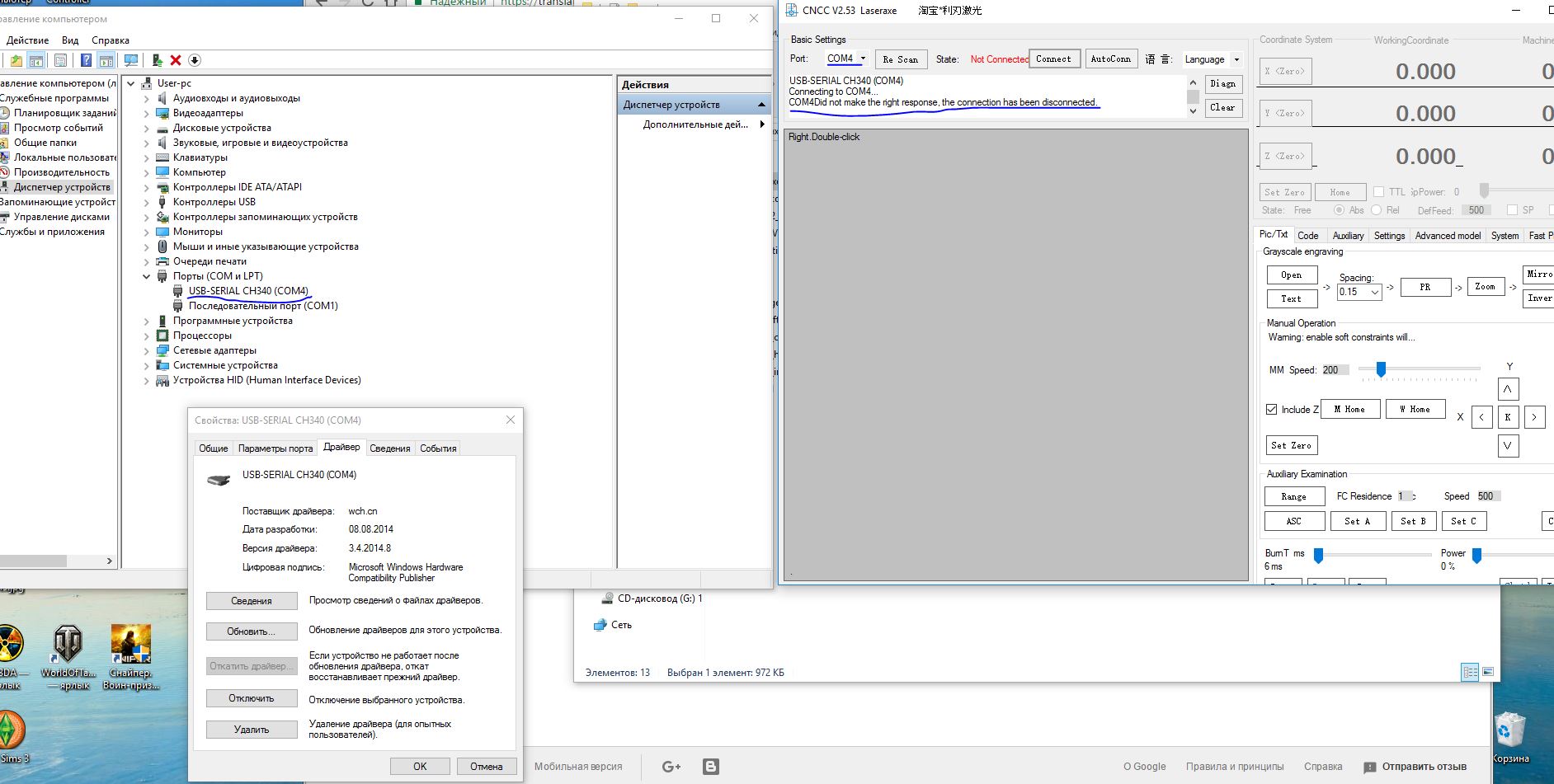The height and width of the screenshot is (784, 1554).
Task: Open the Spacing 0.15 dropdown
Action: pyautogui.click(x=1359, y=292)
